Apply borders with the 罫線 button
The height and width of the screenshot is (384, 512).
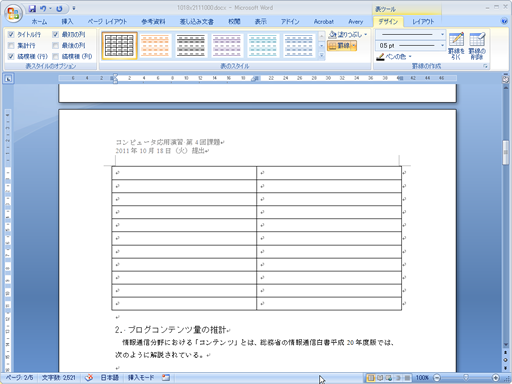click(x=339, y=45)
